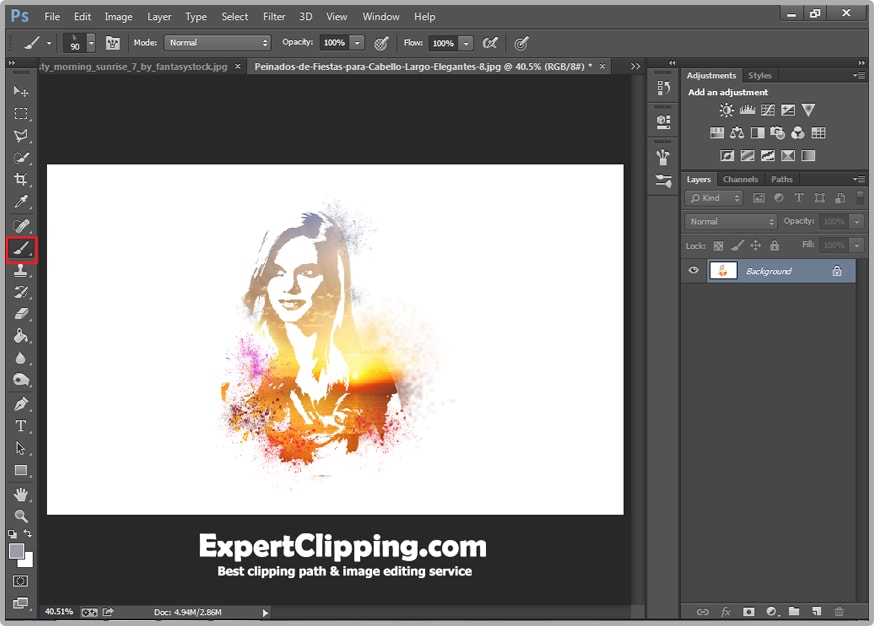The image size is (874, 626).
Task: Expand the brush Opacity dropdown arrow
Action: pos(357,43)
